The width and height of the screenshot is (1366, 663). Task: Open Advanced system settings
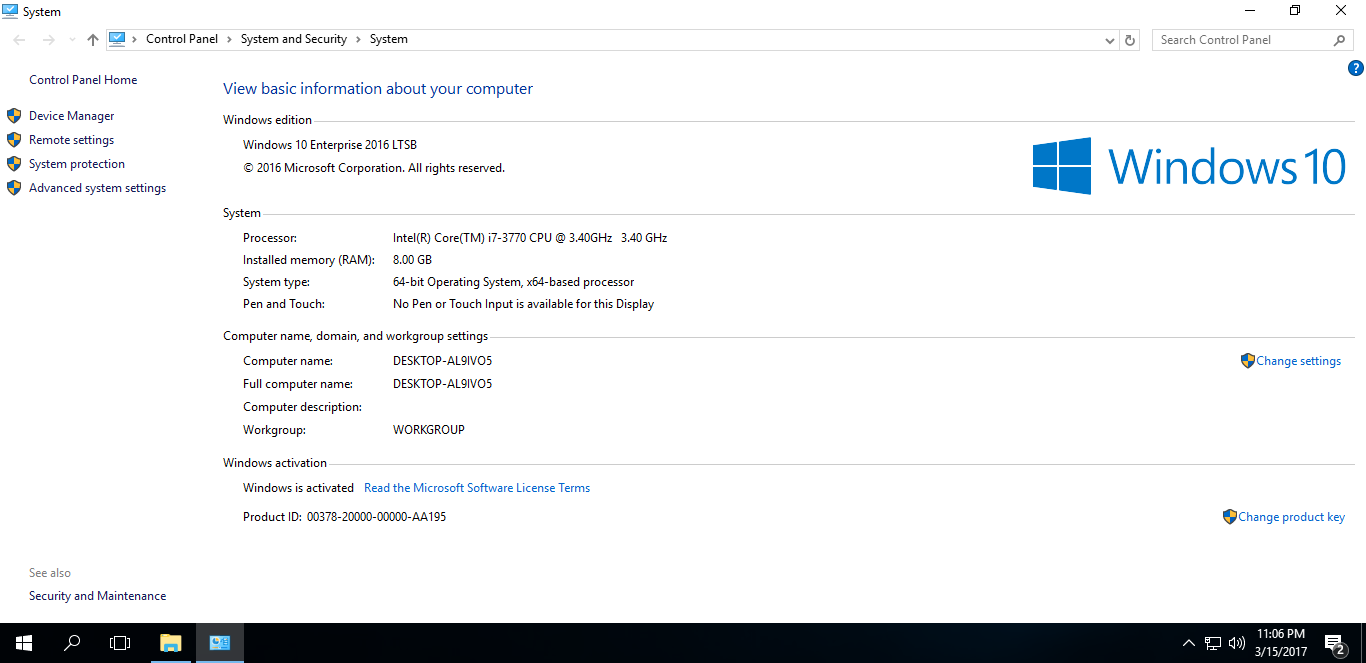coord(98,188)
